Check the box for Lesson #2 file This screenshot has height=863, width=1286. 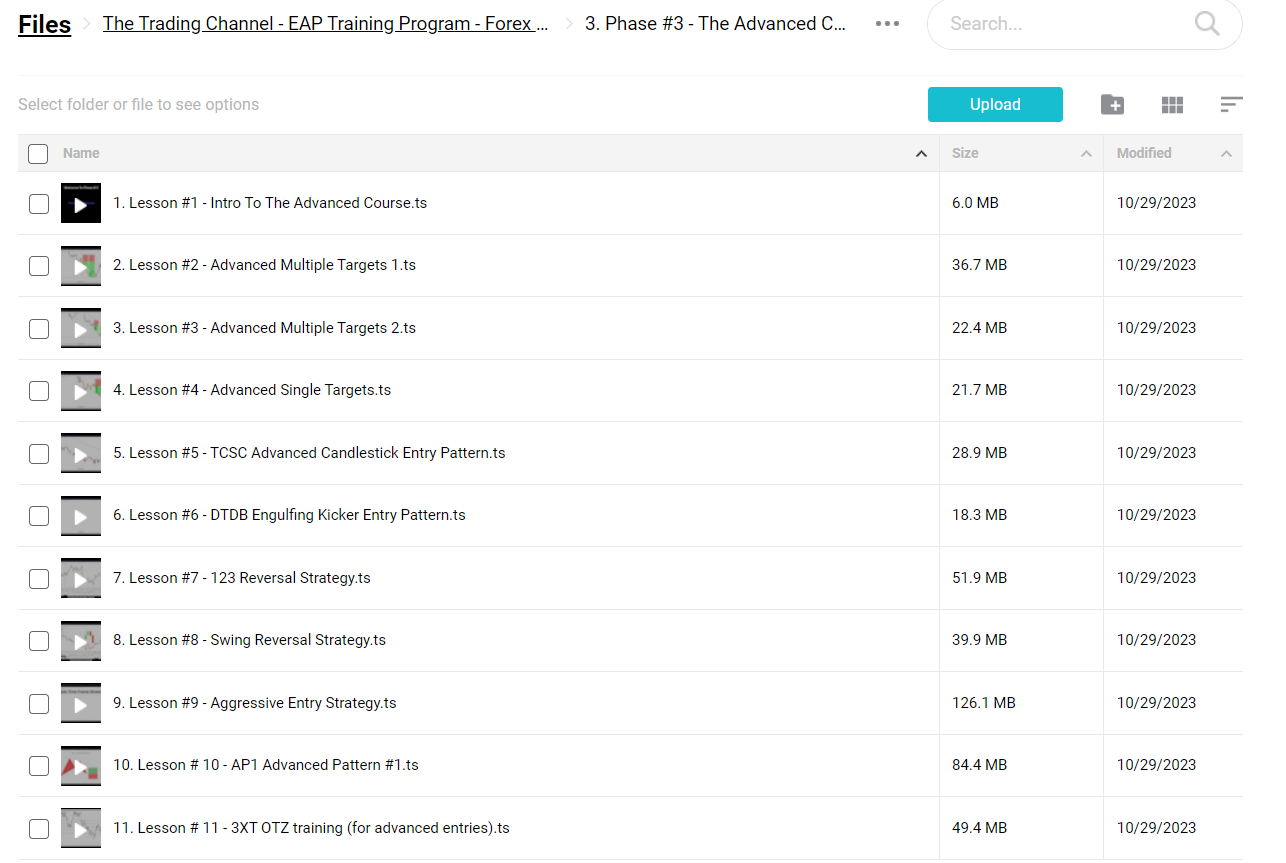39,266
